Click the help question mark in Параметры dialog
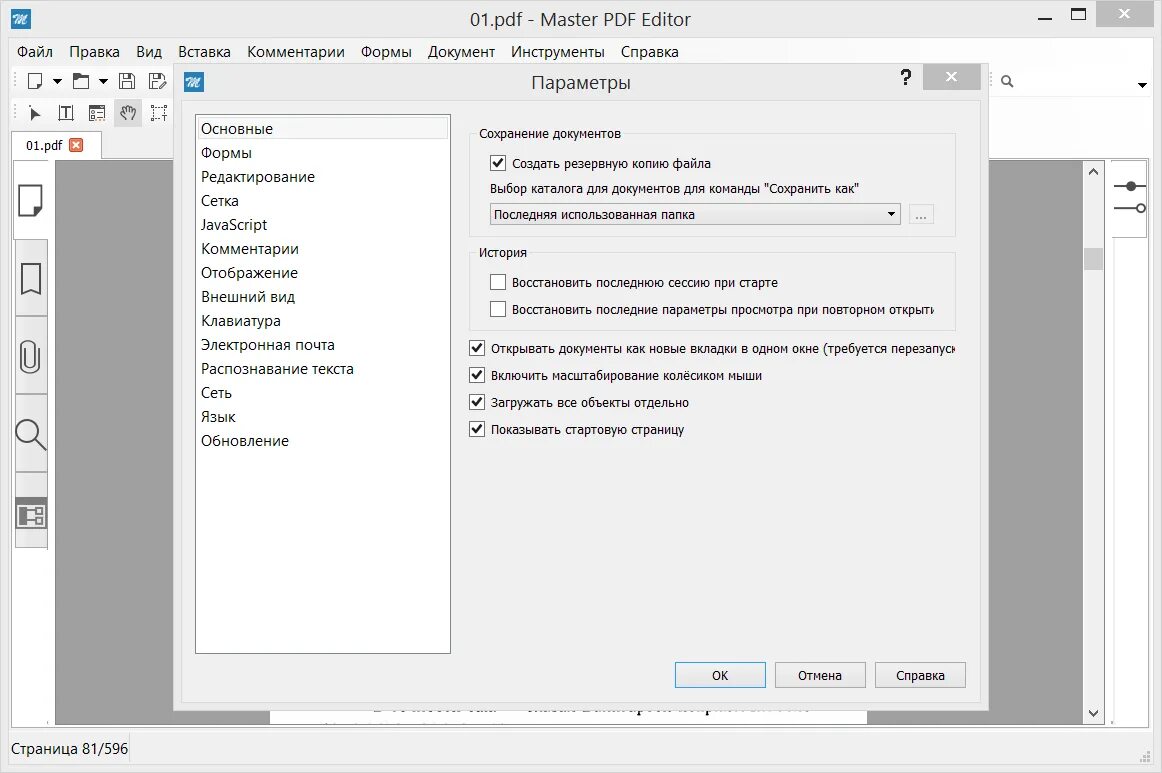The width and height of the screenshot is (1162, 773). click(906, 77)
